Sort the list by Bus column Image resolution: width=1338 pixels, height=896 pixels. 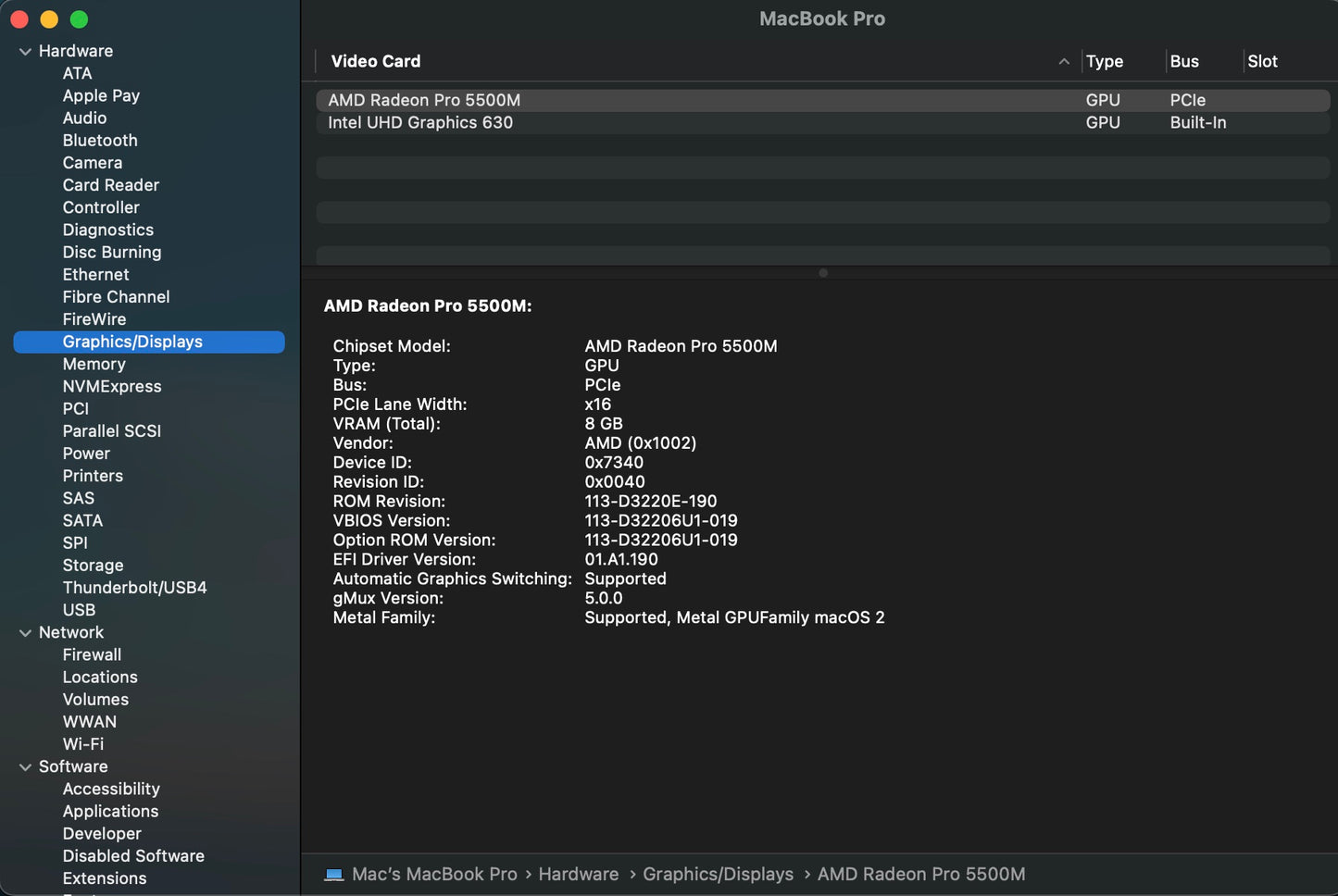pyautogui.click(x=1183, y=62)
